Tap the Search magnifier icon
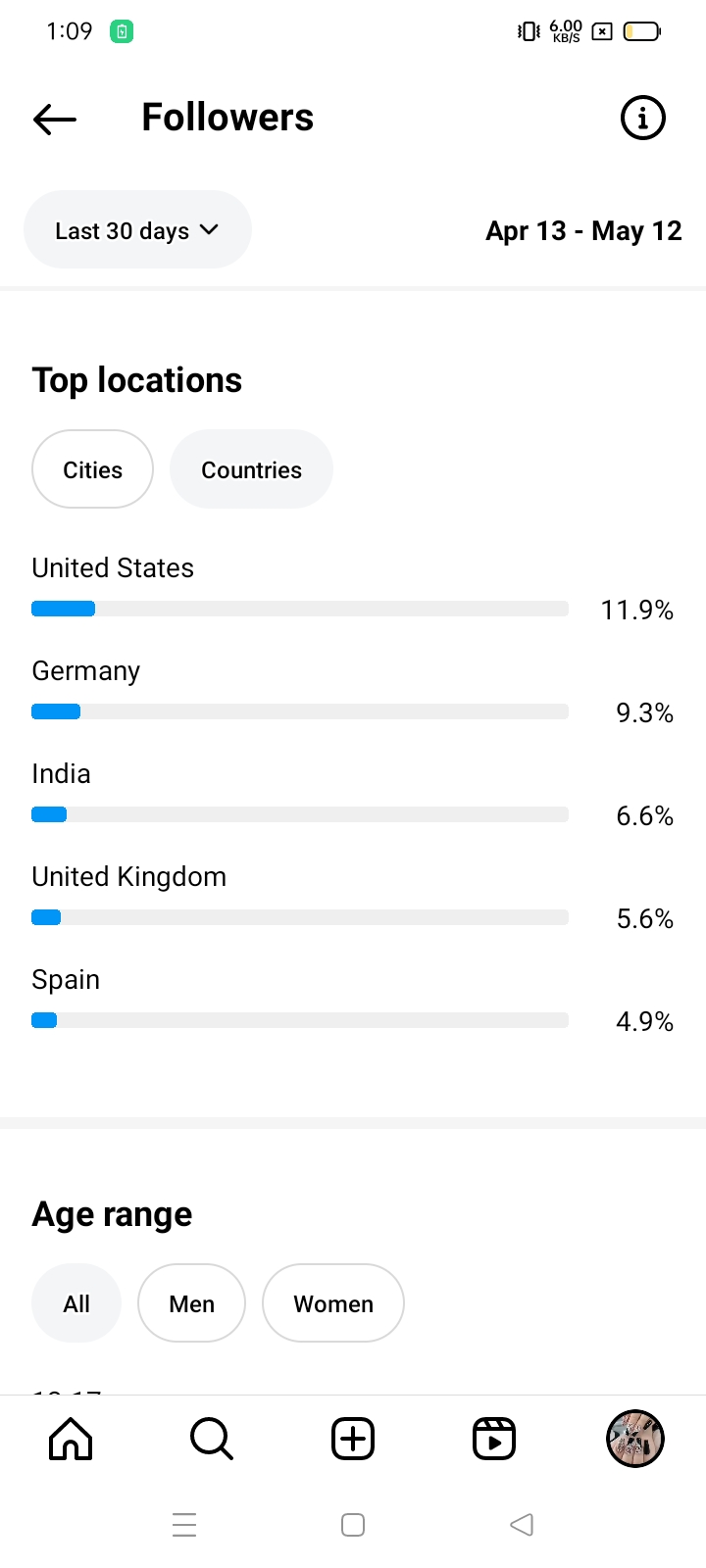This screenshot has height=1568, width=706. pos(211,1439)
